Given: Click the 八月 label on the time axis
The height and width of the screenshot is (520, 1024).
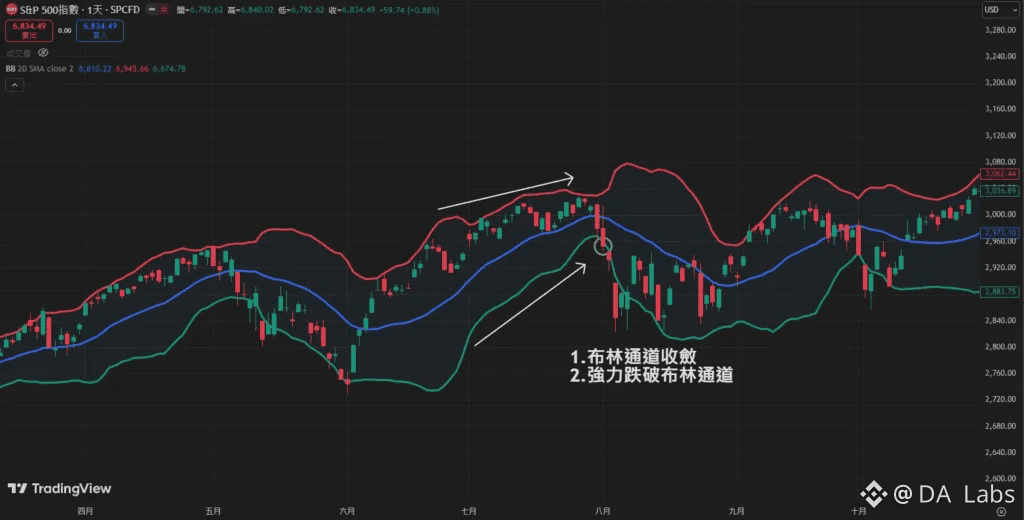Looking at the screenshot, I should pyautogui.click(x=602, y=512).
